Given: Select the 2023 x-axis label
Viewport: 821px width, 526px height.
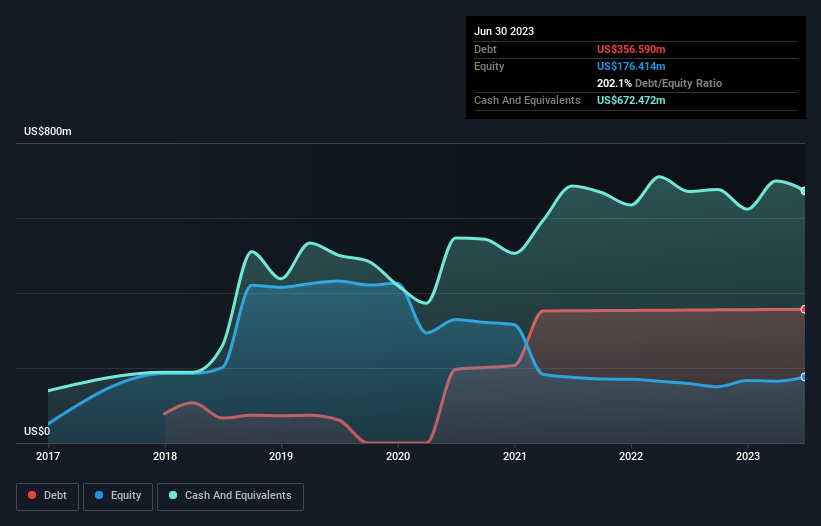Looking at the screenshot, I should [748, 456].
